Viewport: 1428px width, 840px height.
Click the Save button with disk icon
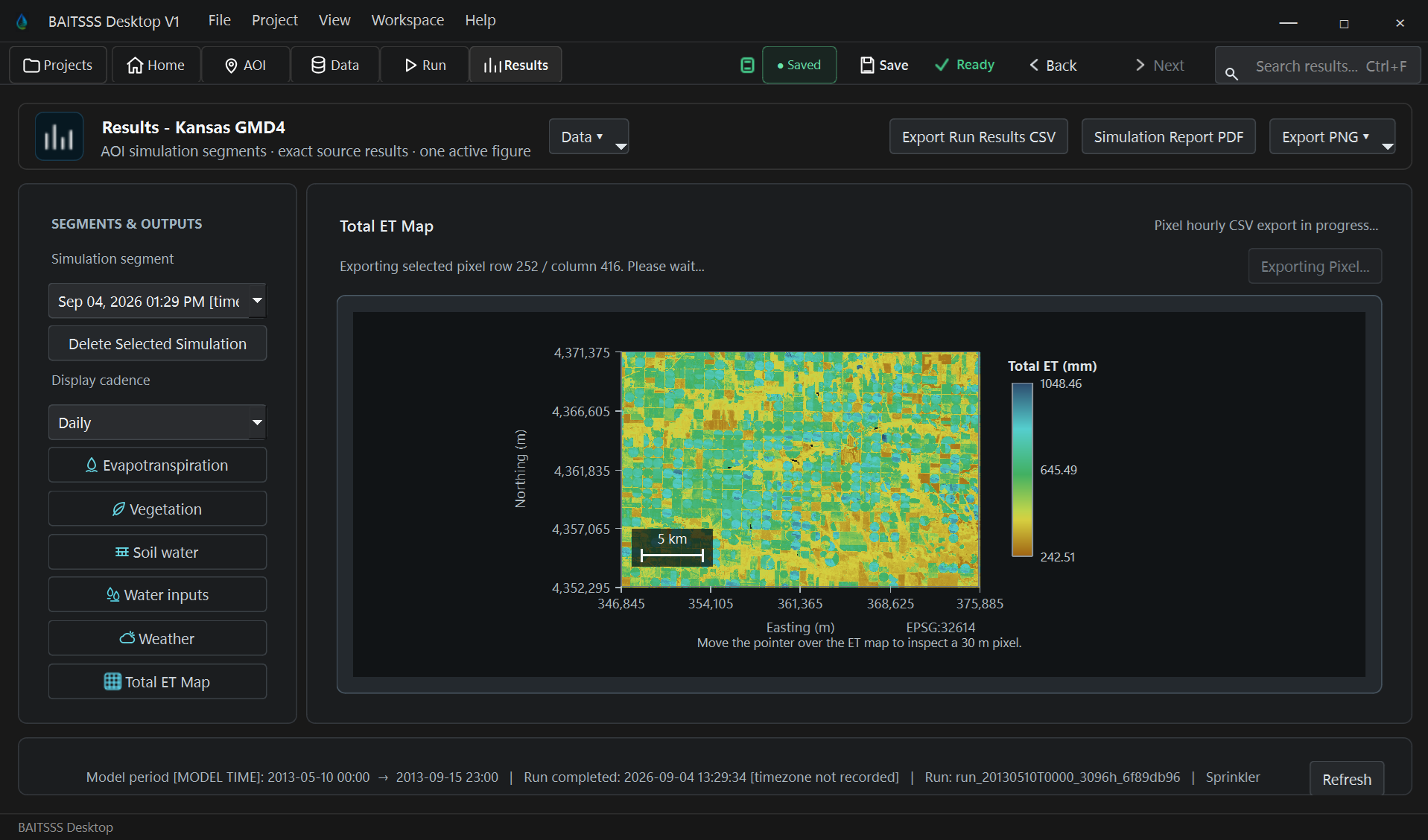(x=884, y=65)
